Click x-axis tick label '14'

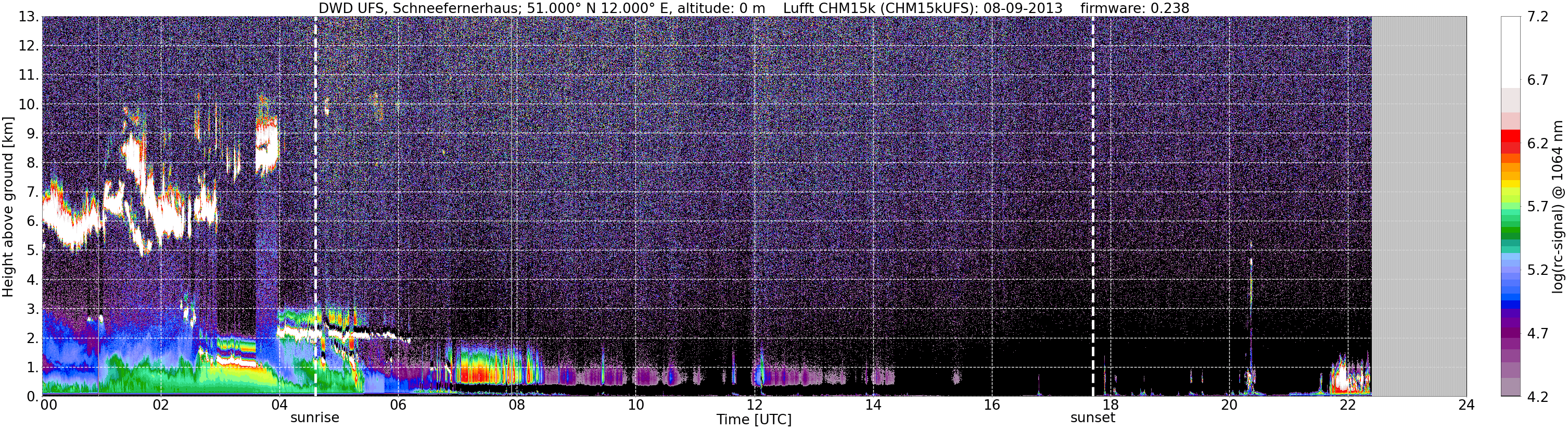(x=873, y=405)
